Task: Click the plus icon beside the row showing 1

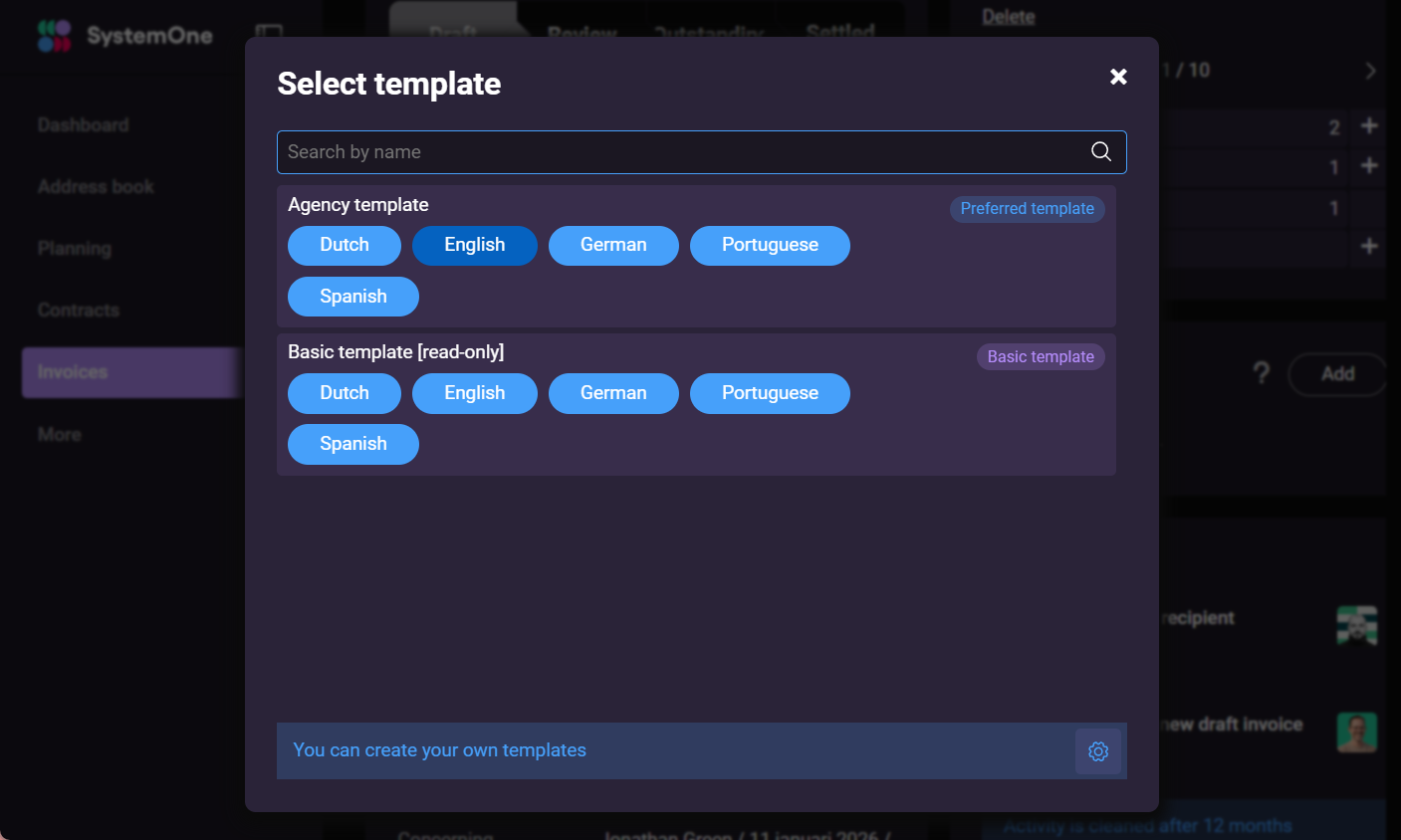Action: [1368, 167]
